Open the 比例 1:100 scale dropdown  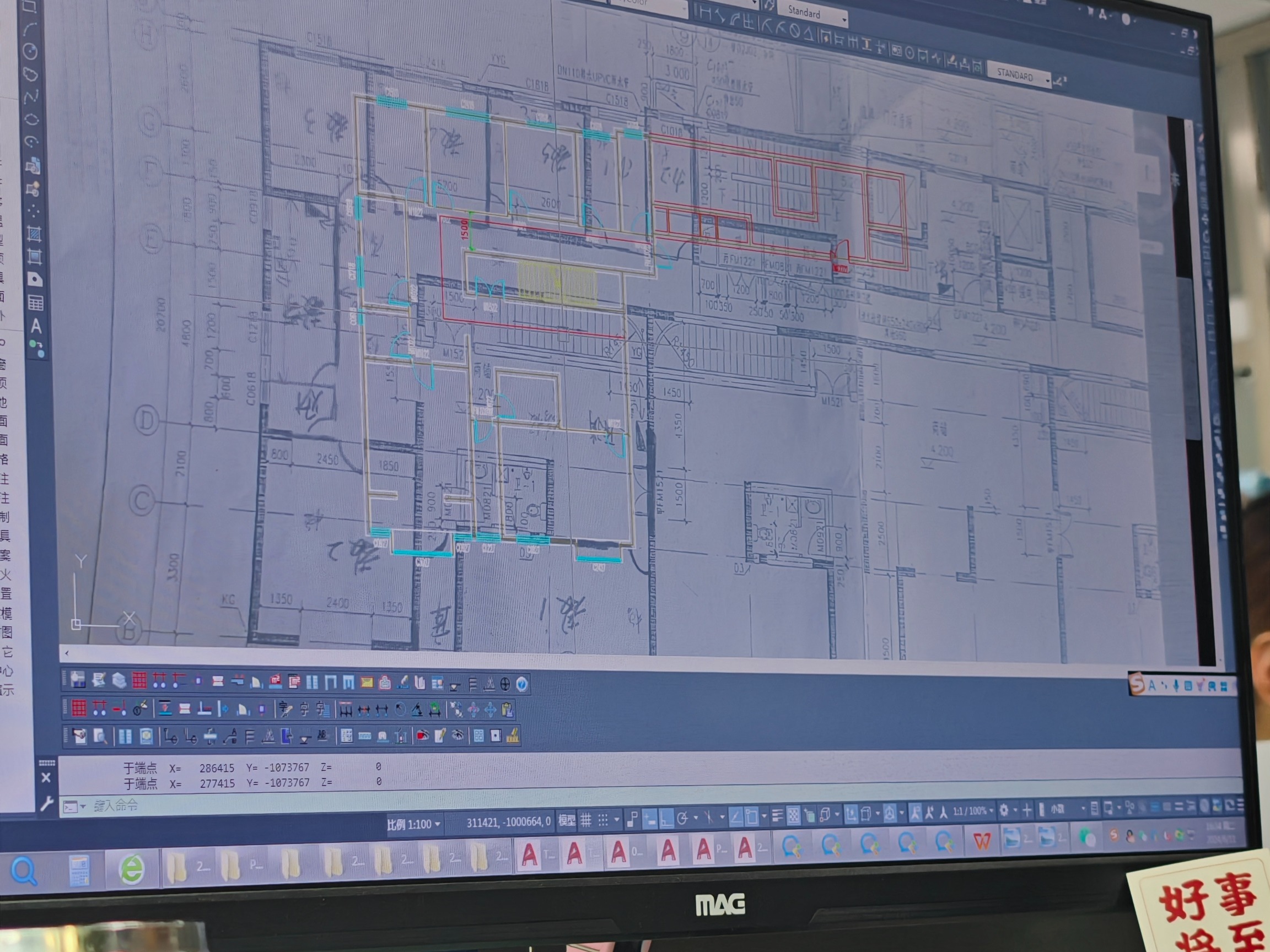tap(413, 825)
